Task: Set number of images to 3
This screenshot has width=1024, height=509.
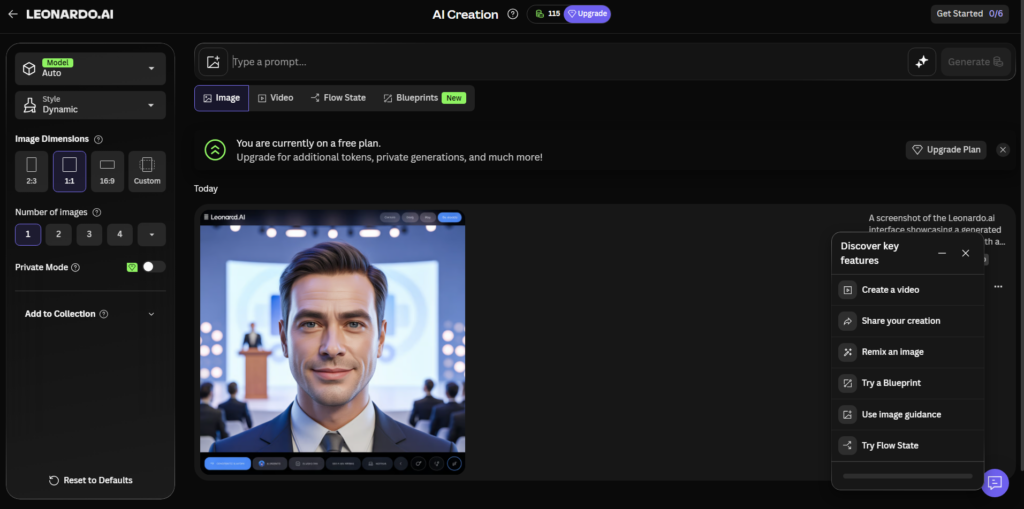Action: click(89, 235)
